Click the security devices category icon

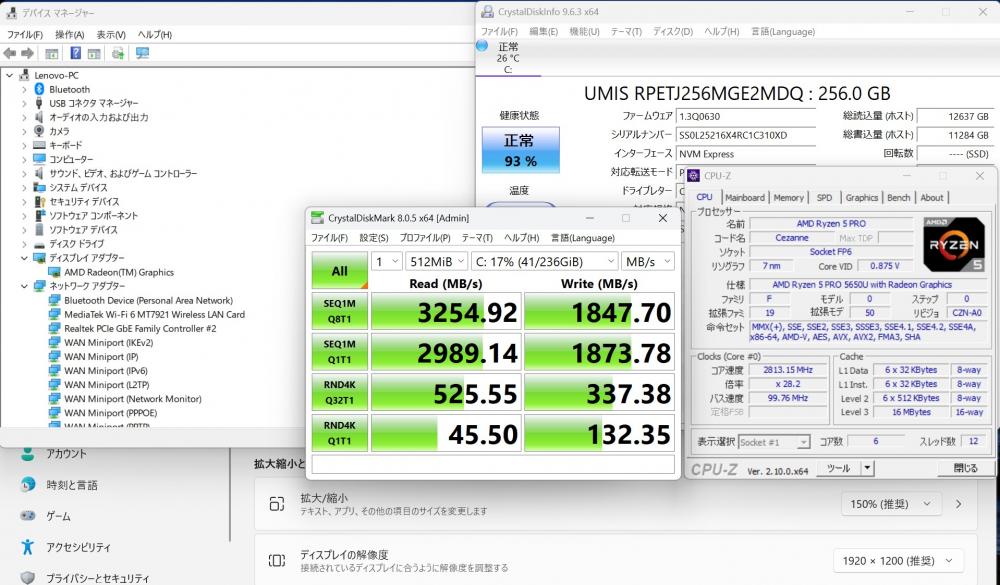(40, 202)
